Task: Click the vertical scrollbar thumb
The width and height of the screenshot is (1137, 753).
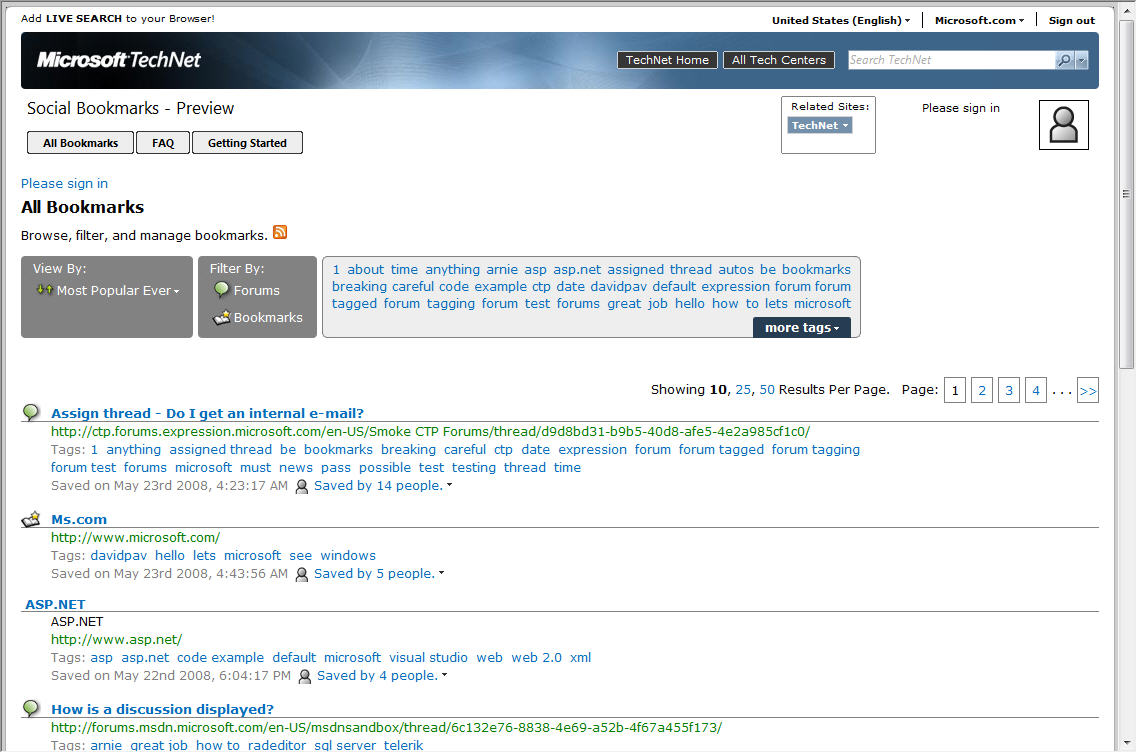Action: point(1126,194)
